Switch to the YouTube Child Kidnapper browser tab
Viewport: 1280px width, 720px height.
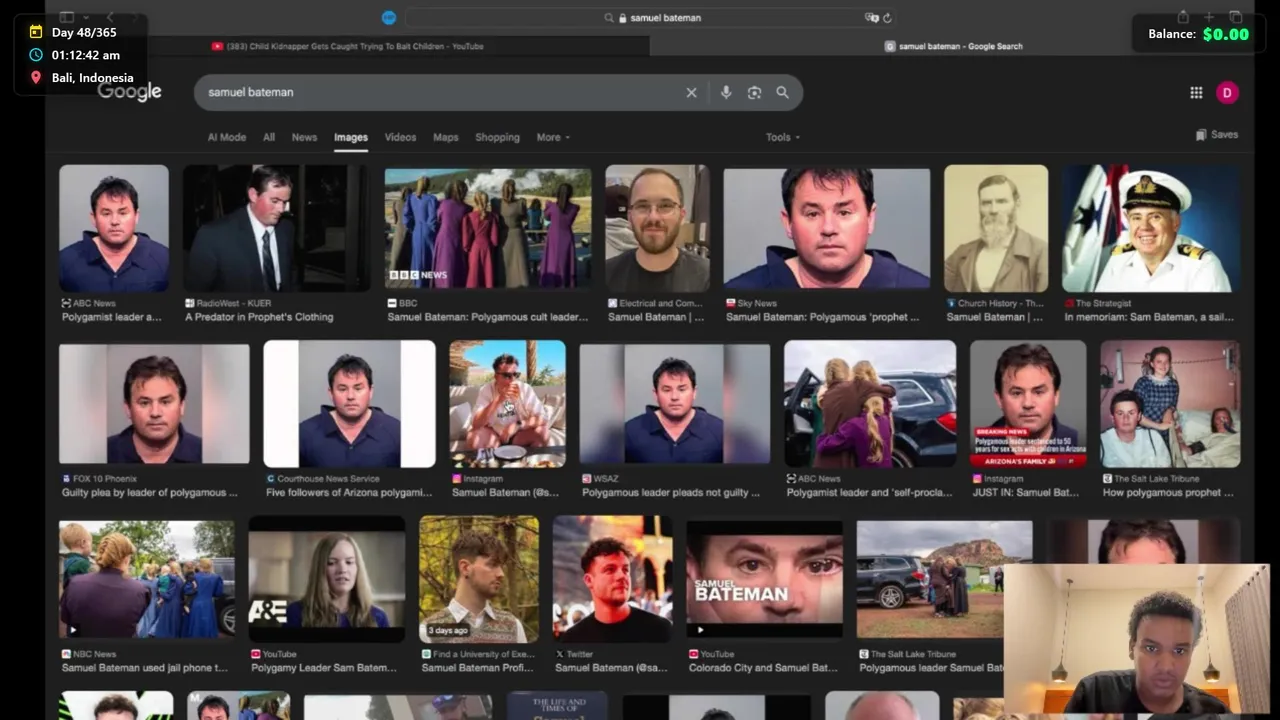(x=348, y=46)
